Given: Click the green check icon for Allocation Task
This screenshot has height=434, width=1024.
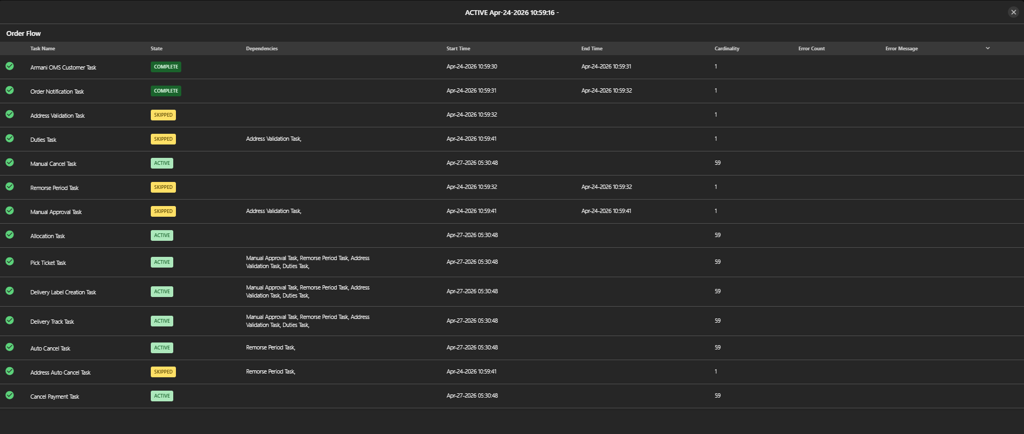Looking at the screenshot, I should 10,235.
